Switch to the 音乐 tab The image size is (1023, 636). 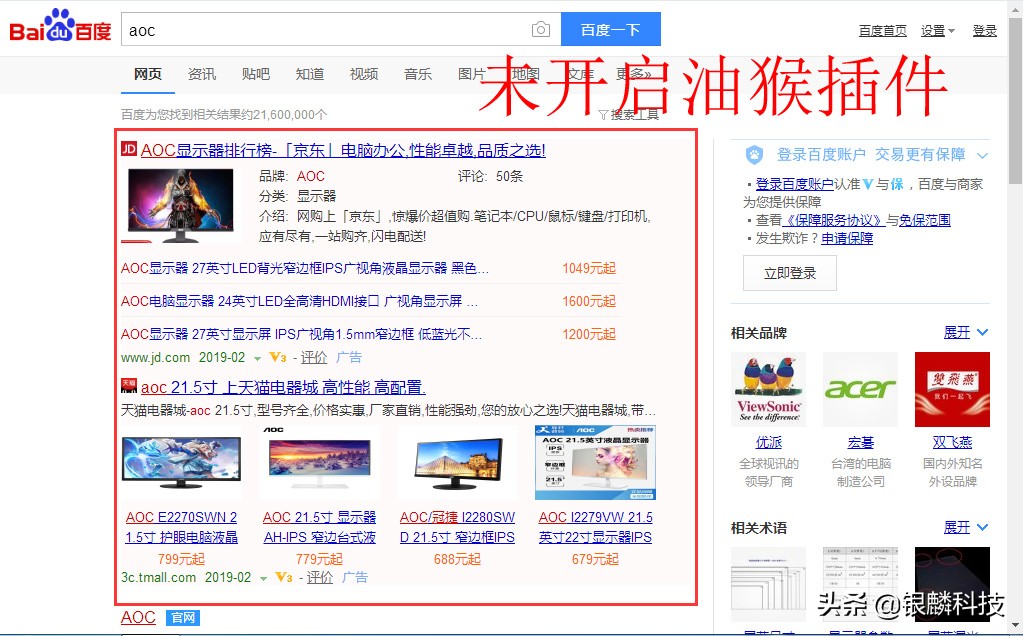[418, 74]
